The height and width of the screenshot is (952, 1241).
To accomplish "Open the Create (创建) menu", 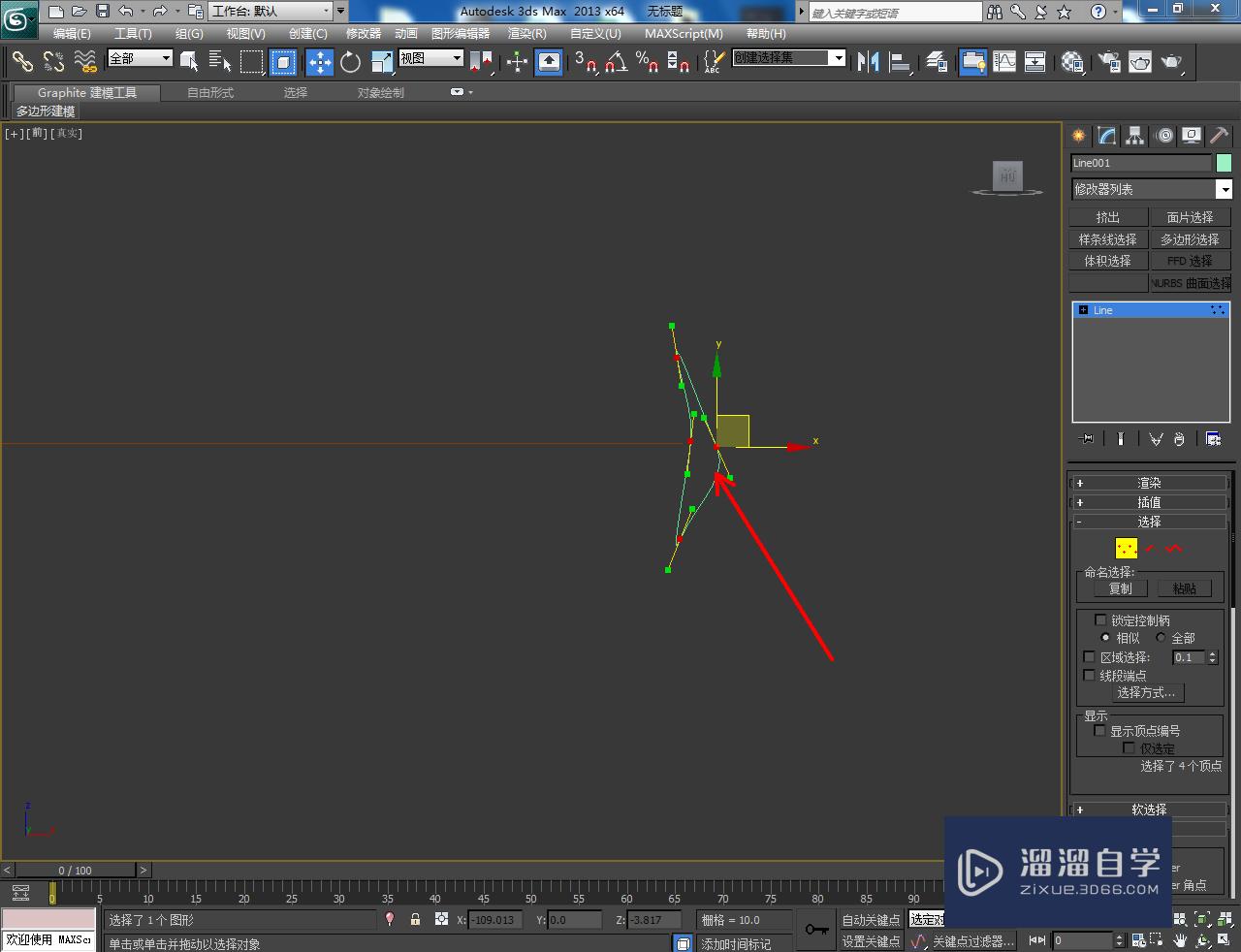I will pos(308,33).
